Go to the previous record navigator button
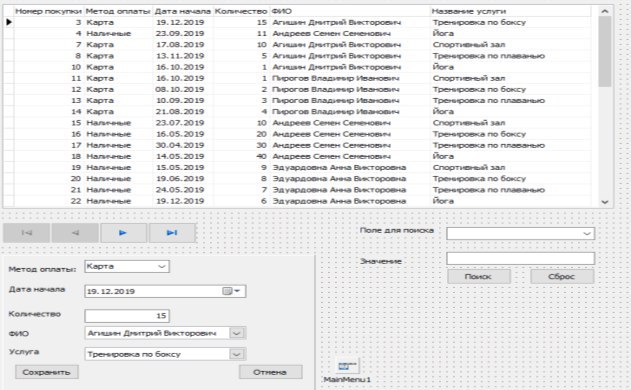This screenshot has width=631, height=390. pyautogui.click(x=75, y=233)
